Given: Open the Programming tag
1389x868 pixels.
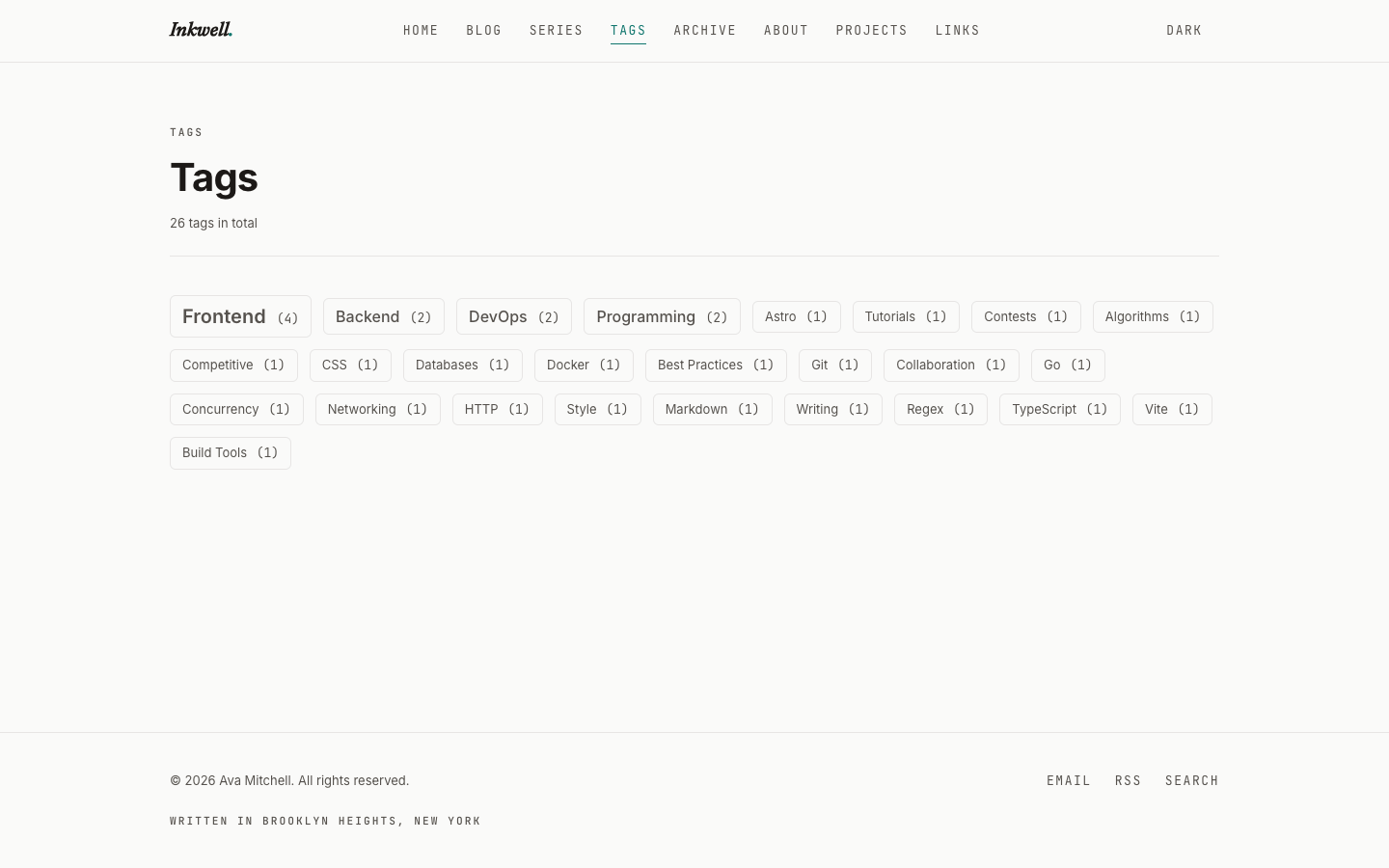Looking at the screenshot, I should pos(662,316).
